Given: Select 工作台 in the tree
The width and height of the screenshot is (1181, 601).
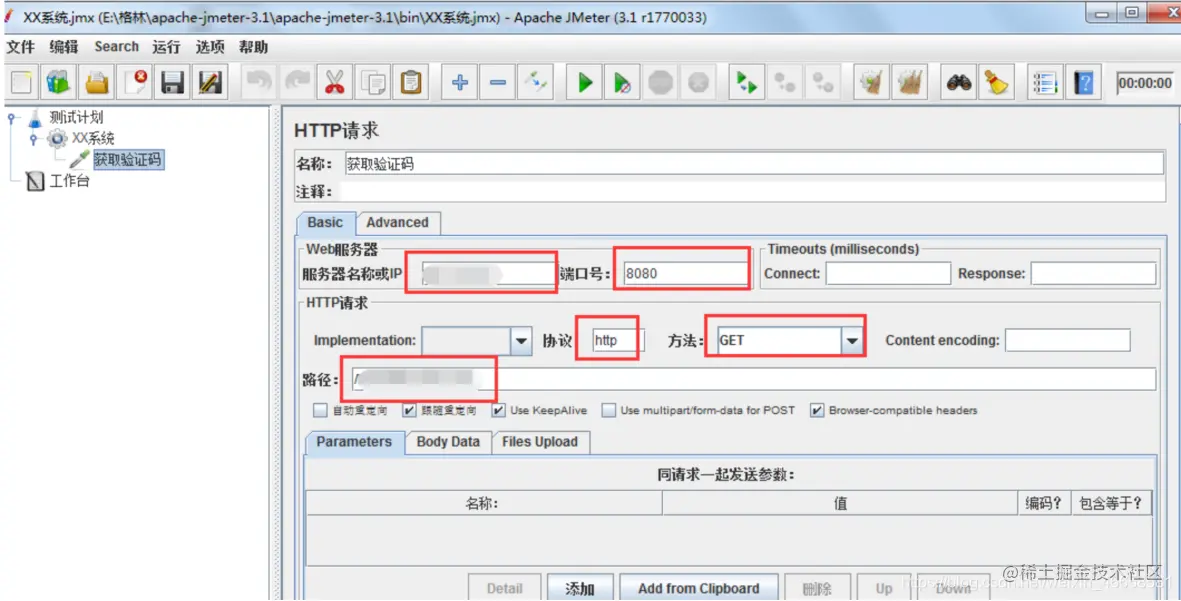Looking at the screenshot, I should pos(69,181).
